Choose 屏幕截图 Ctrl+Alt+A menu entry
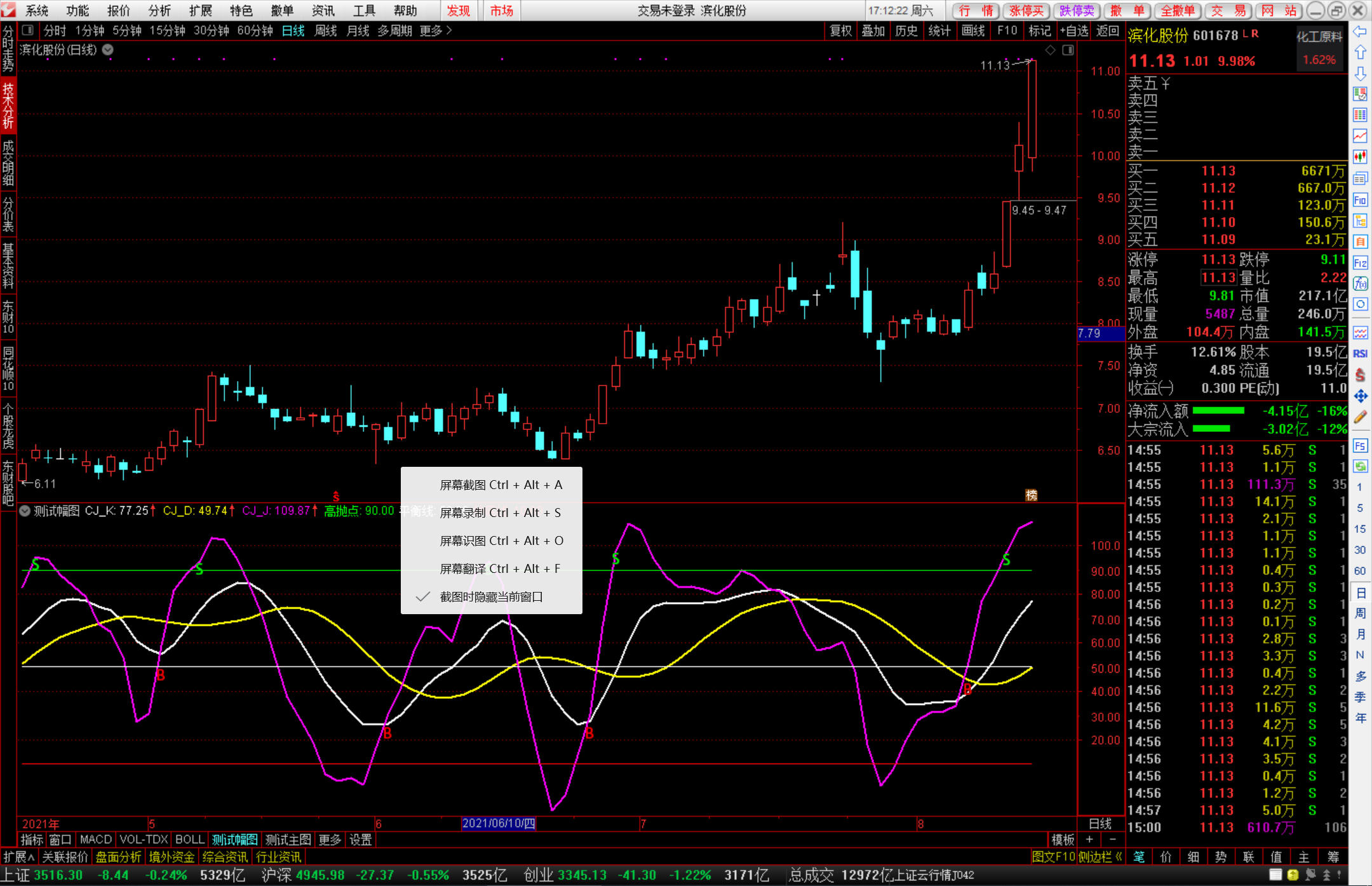The width and height of the screenshot is (1372, 886). pos(491,485)
